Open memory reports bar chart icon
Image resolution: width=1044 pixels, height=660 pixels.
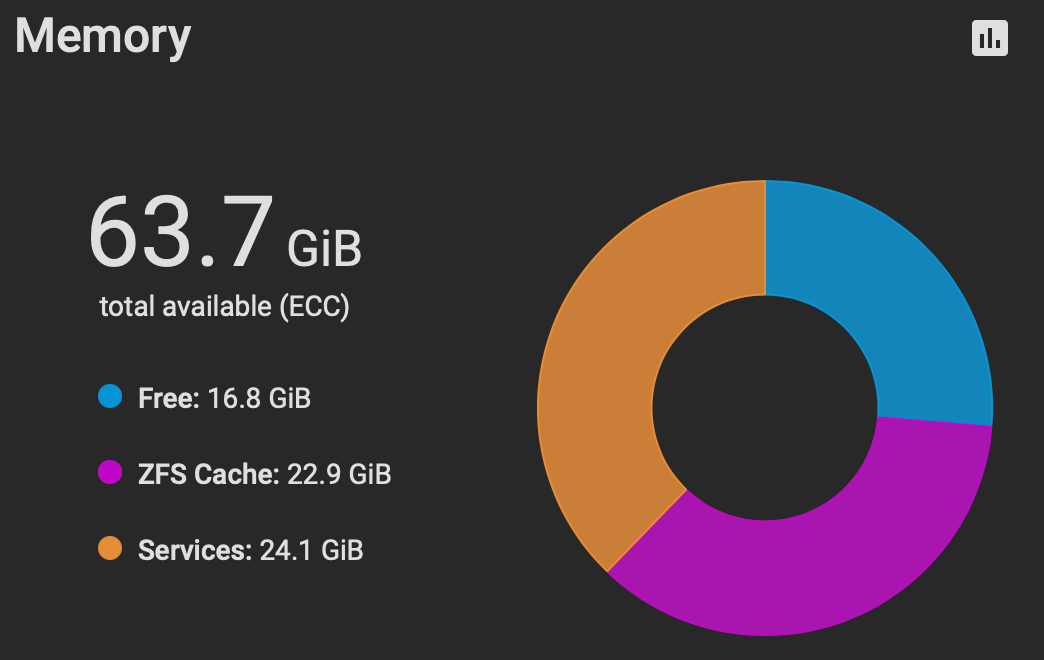(x=989, y=38)
